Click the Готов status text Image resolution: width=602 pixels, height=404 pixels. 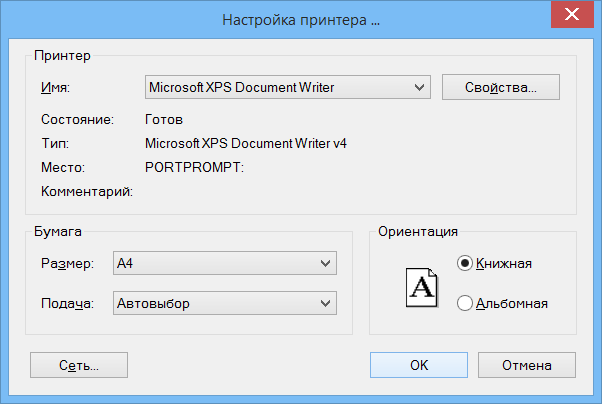pos(164,120)
